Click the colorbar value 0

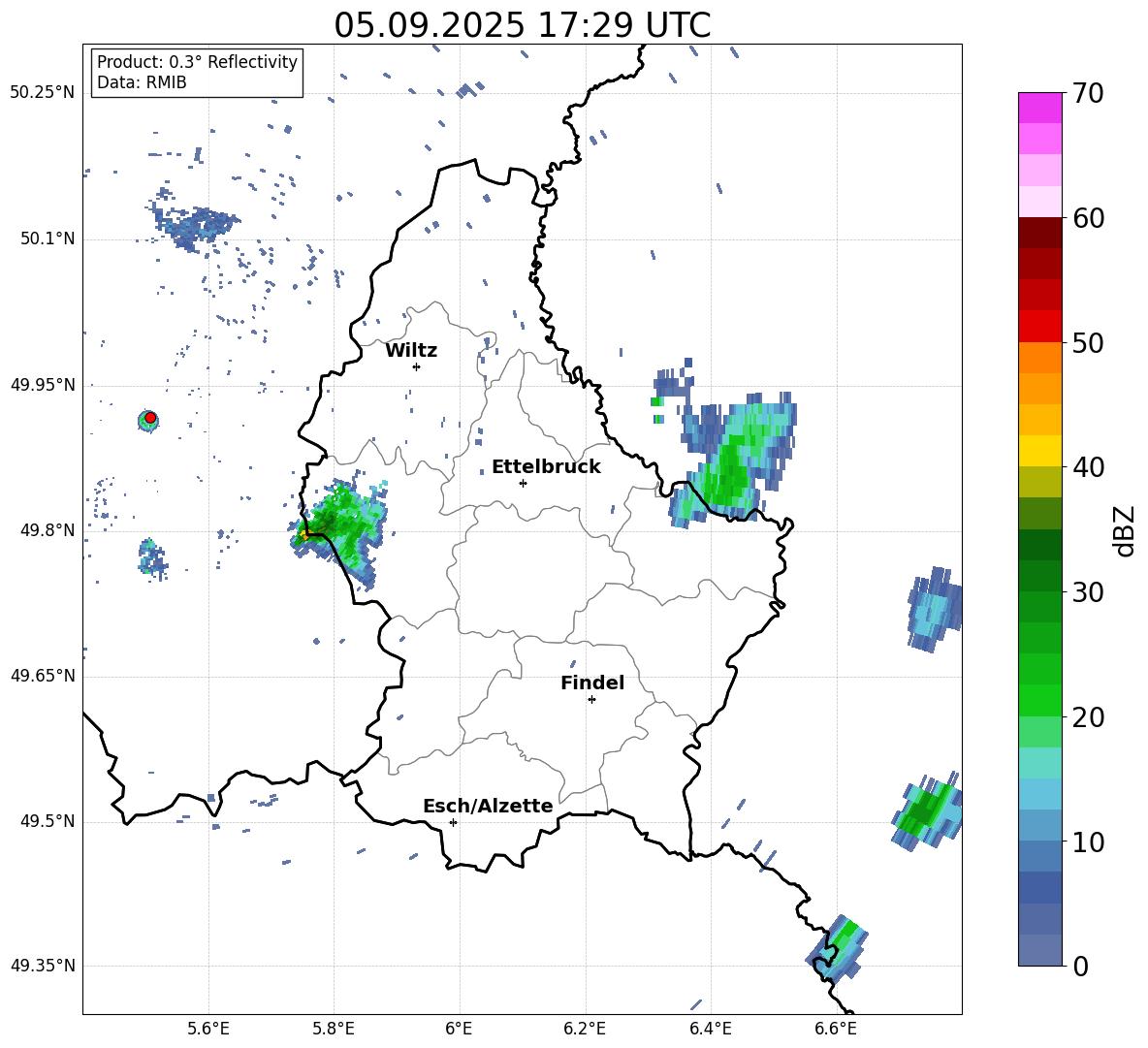[1080, 966]
